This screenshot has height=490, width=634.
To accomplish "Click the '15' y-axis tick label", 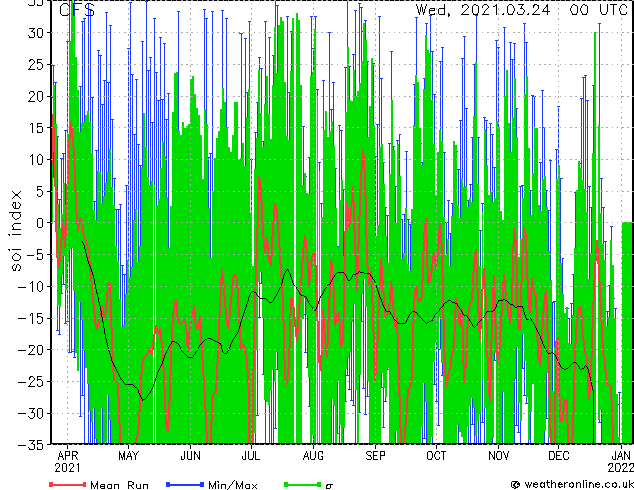I will pyautogui.click(x=36, y=128).
